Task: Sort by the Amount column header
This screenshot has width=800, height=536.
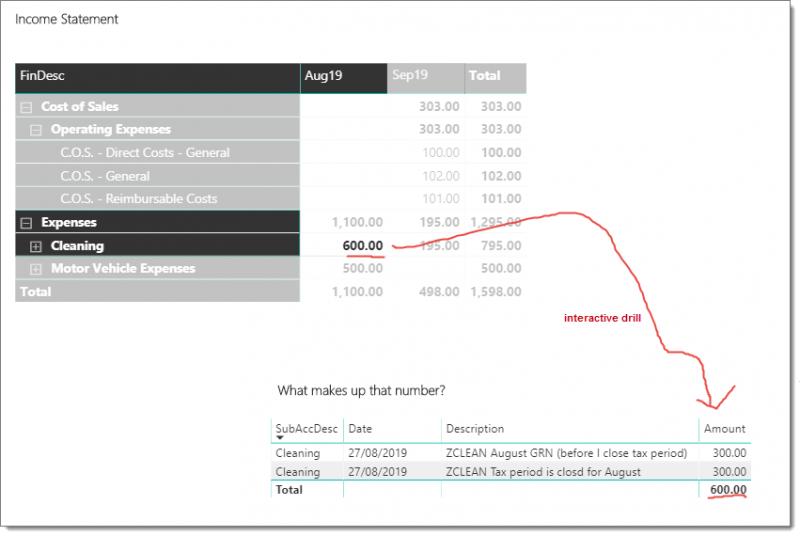Action: 724,429
